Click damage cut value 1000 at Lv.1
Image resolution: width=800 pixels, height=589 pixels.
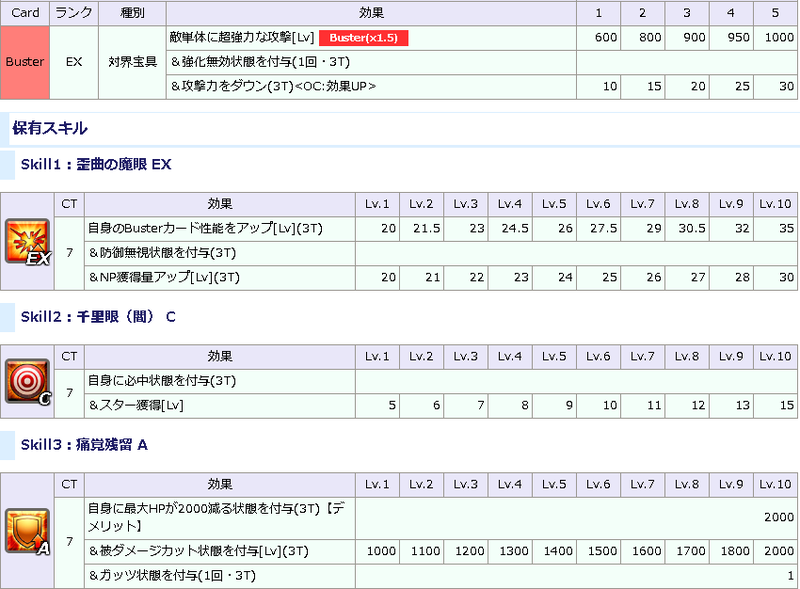click(x=381, y=552)
